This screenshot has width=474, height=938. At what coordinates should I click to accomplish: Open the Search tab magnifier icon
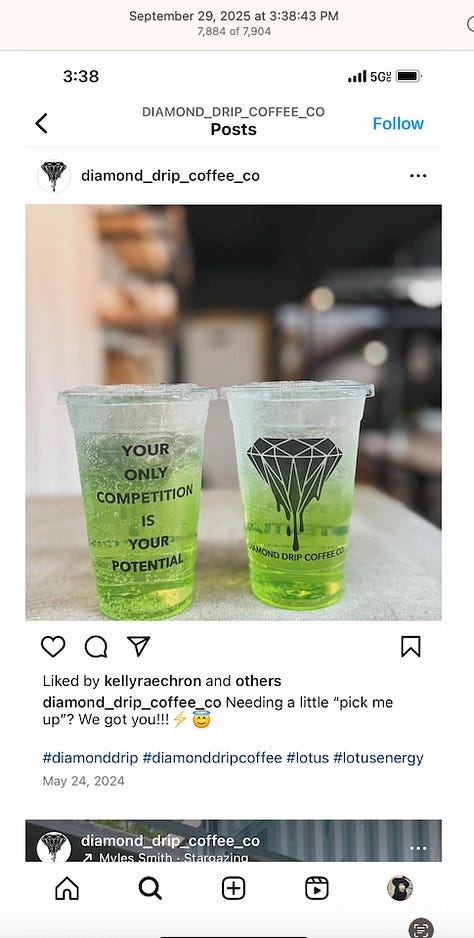(x=150, y=888)
